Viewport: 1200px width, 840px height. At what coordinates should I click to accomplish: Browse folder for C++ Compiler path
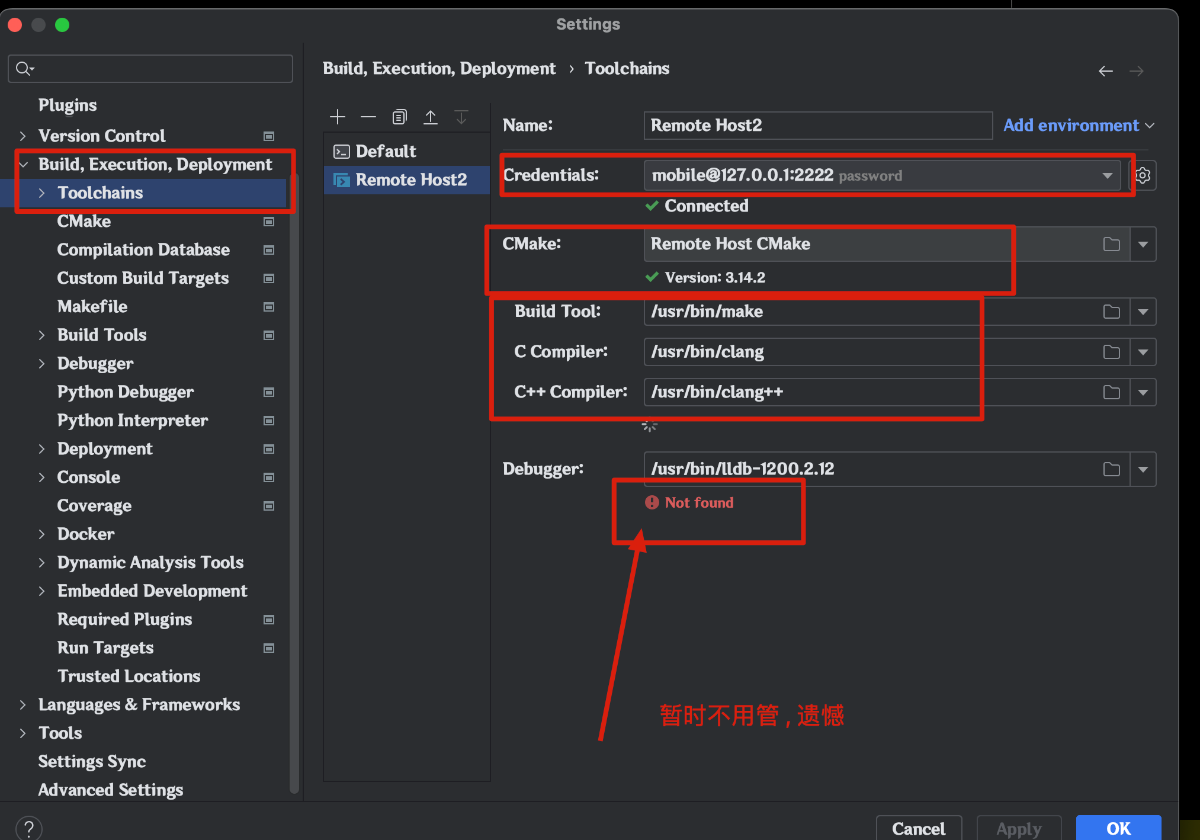(x=1111, y=392)
